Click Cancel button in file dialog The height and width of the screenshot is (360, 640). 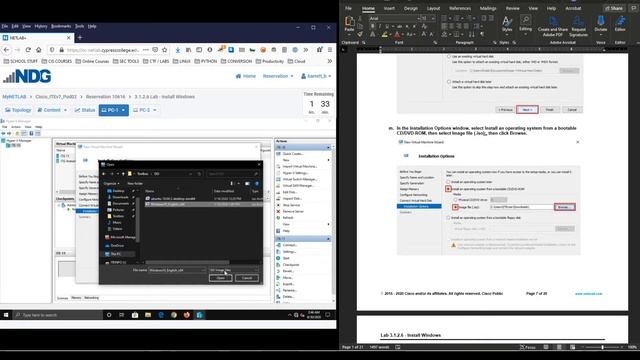point(247,278)
